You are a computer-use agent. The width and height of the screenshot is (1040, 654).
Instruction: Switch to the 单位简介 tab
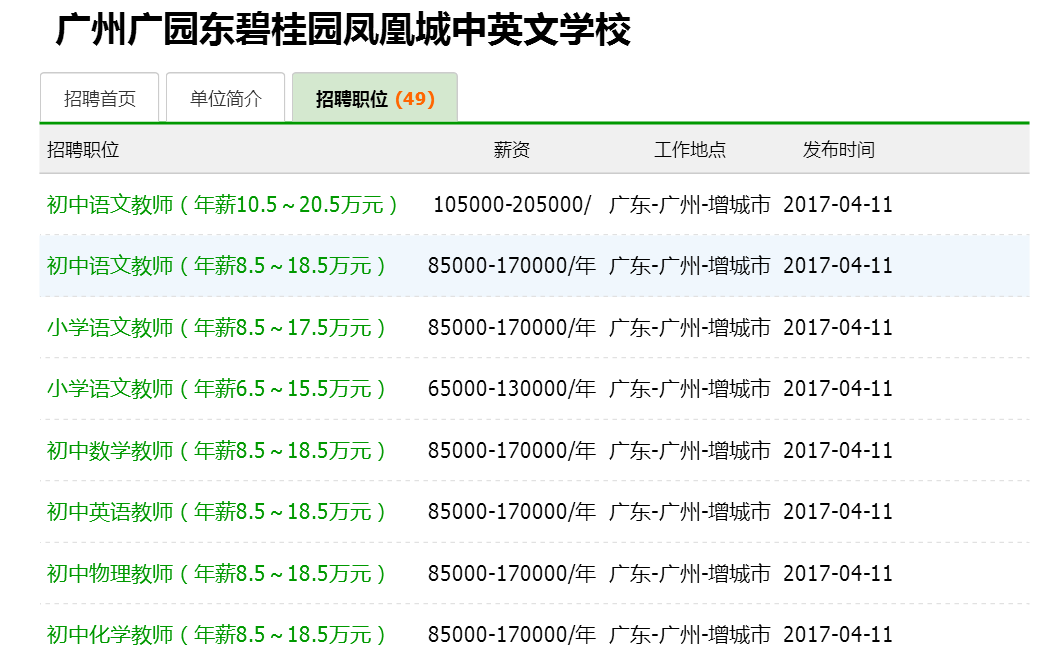pyautogui.click(x=225, y=99)
